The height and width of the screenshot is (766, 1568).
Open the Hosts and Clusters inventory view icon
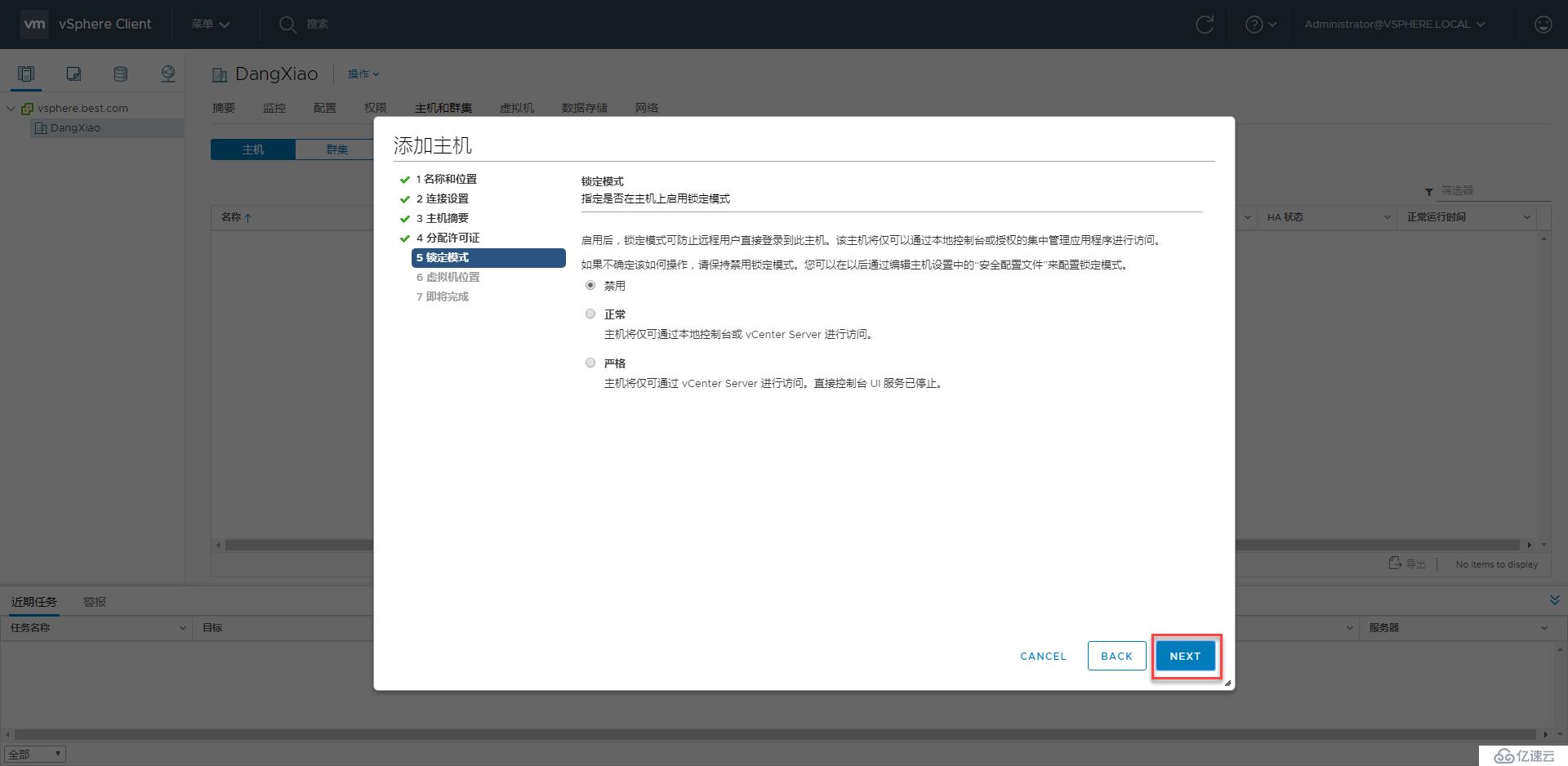point(26,74)
